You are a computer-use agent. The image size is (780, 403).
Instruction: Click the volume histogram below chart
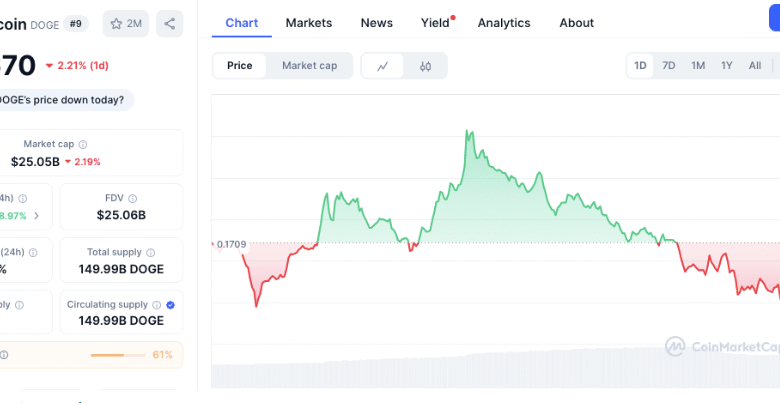click(495, 369)
